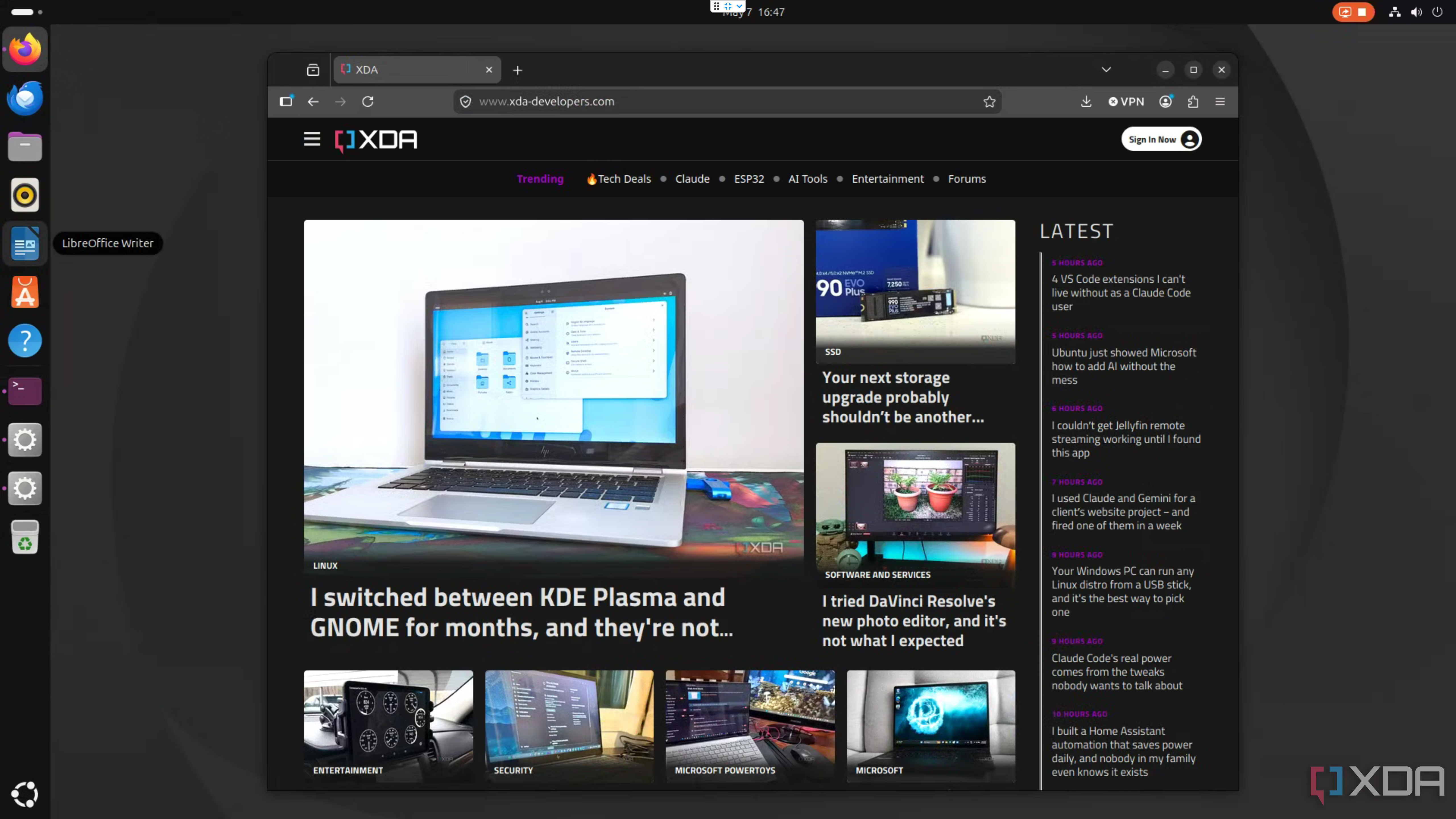
Task: Open the clock and calendar menu
Action: click(753, 12)
